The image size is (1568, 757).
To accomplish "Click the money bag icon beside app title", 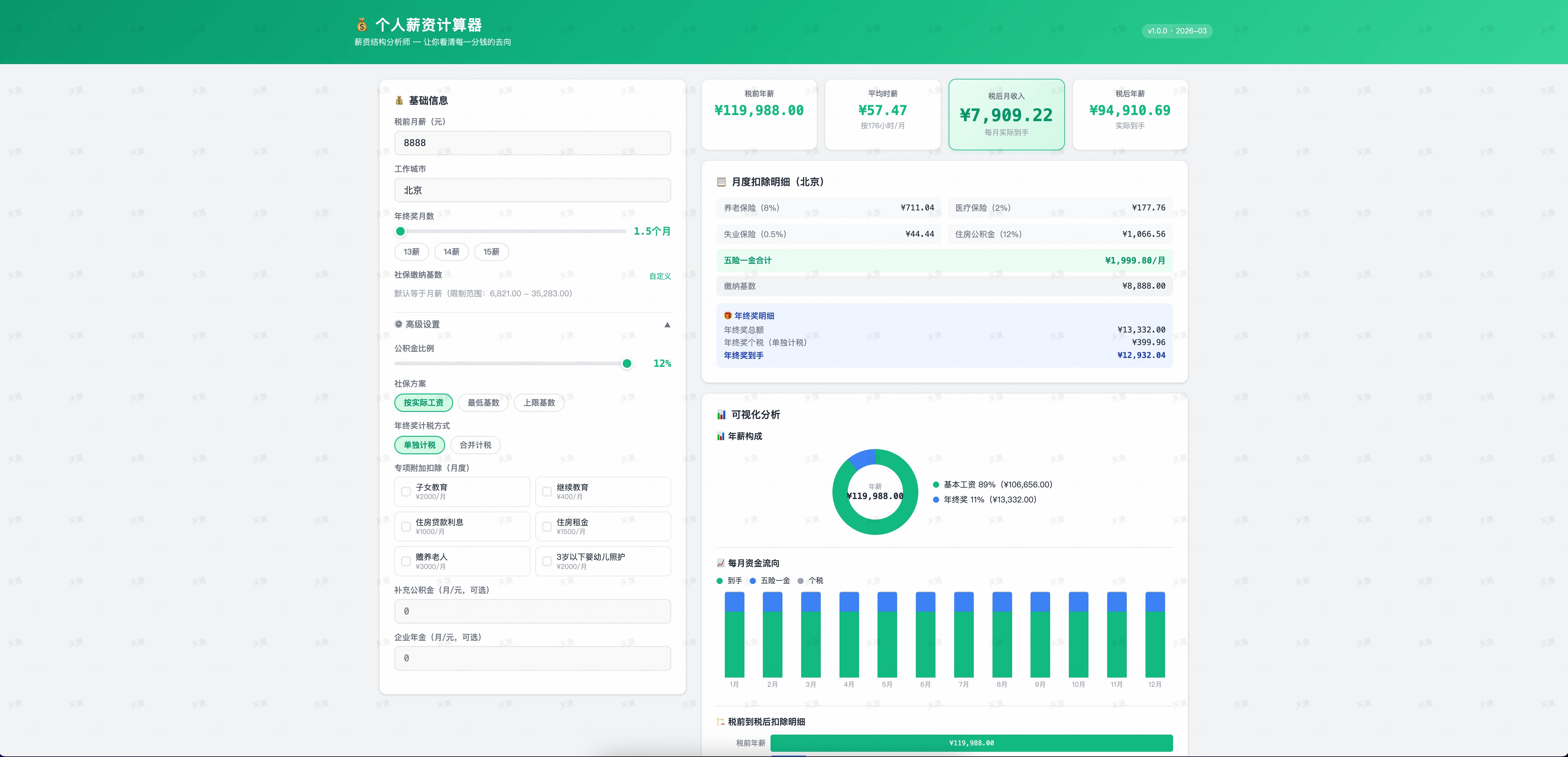I will pos(361,25).
